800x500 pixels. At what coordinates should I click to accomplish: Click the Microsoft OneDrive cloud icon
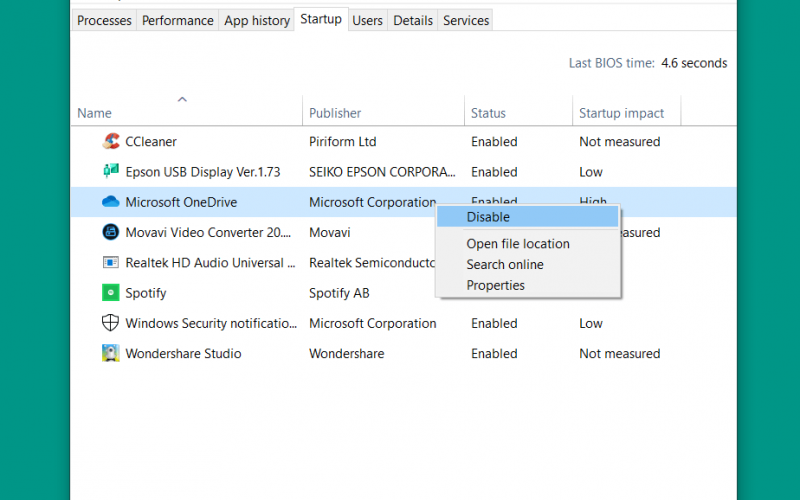(111, 202)
